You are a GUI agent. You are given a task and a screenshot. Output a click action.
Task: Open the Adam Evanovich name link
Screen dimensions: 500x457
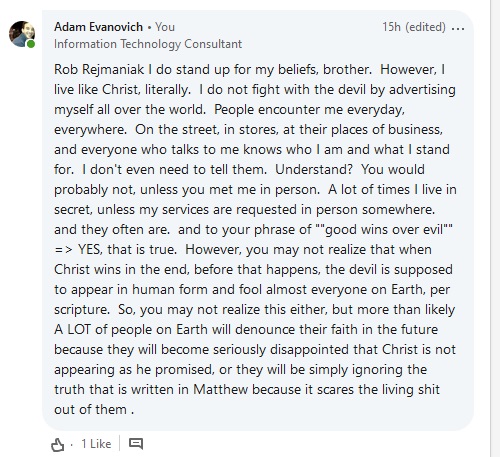pos(98,27)
